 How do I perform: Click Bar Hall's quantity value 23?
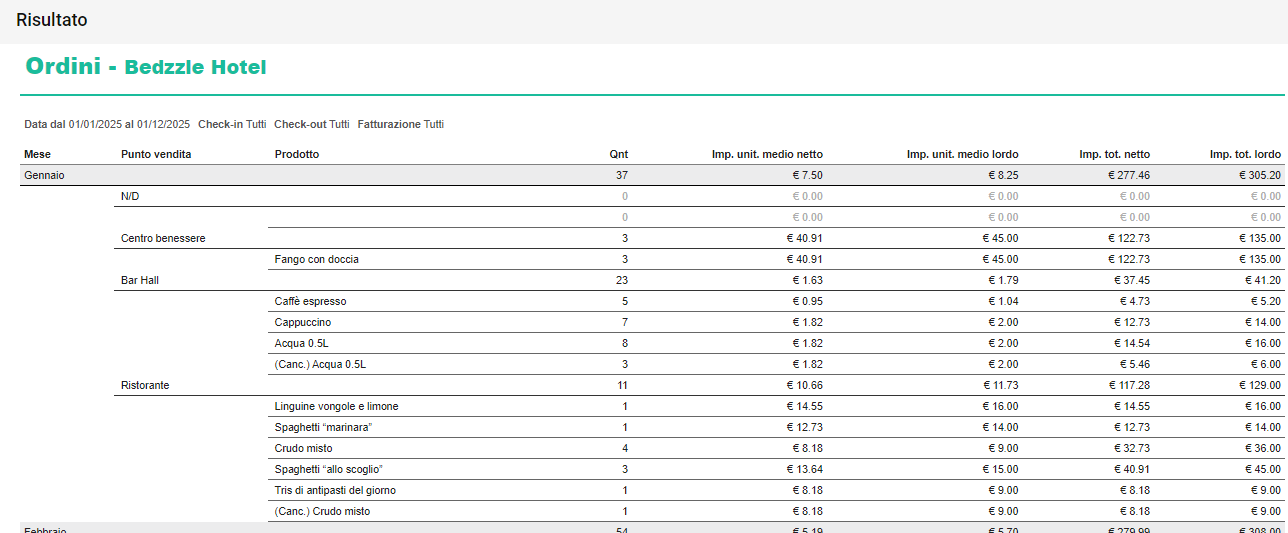(x=622, y=280)
